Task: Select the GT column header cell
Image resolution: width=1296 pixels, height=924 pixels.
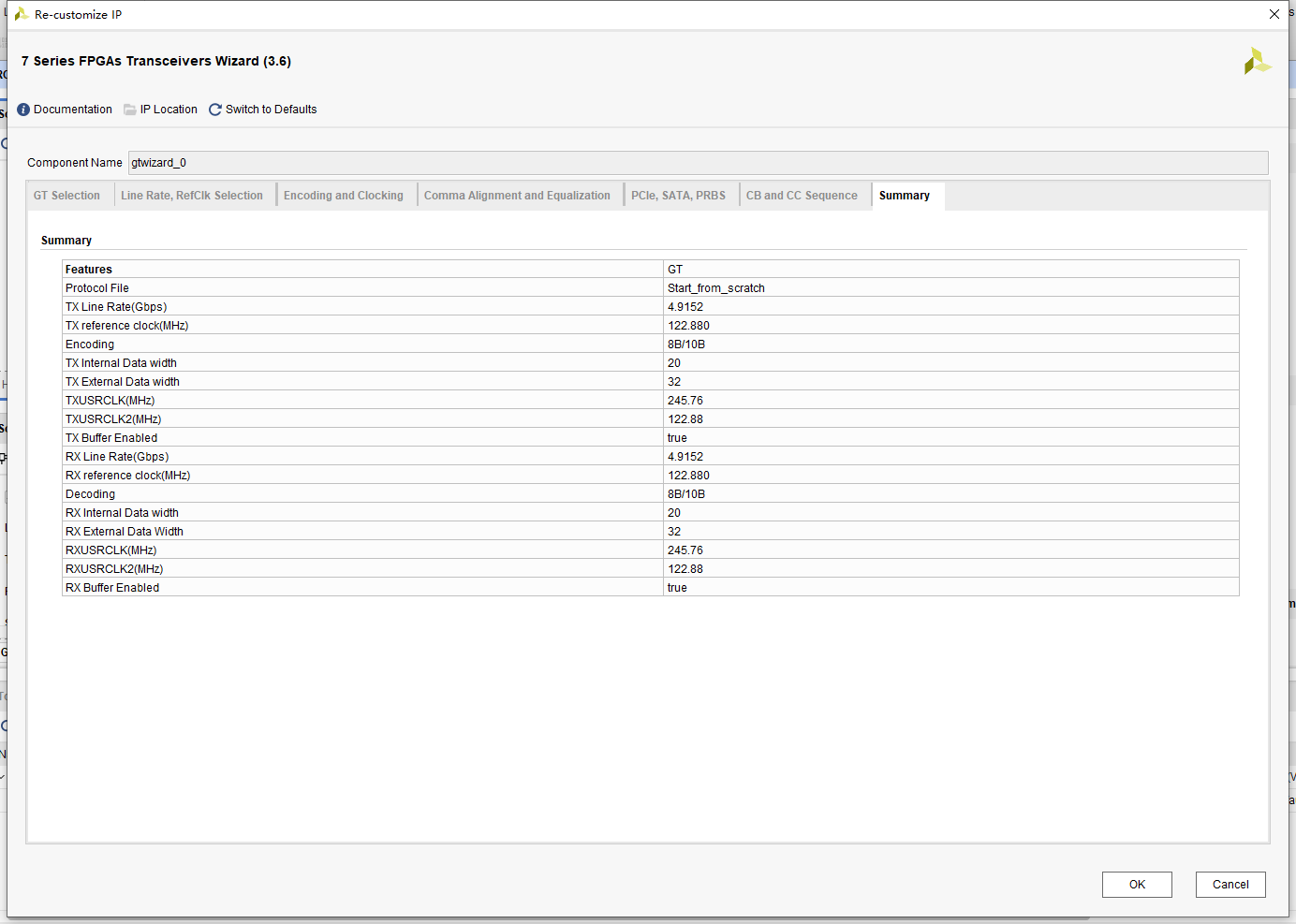Action: 951,270
